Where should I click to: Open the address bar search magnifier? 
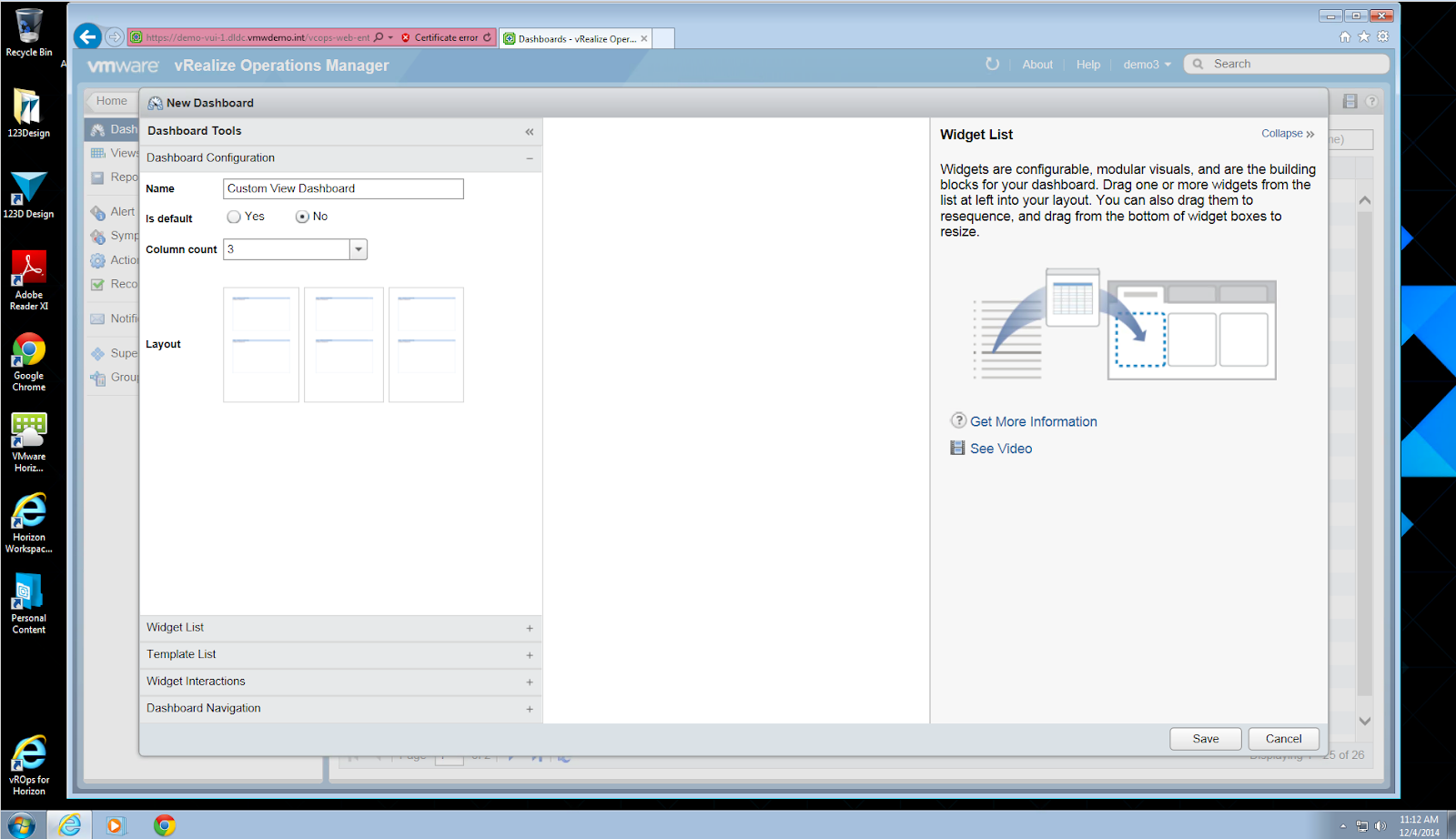379,37
